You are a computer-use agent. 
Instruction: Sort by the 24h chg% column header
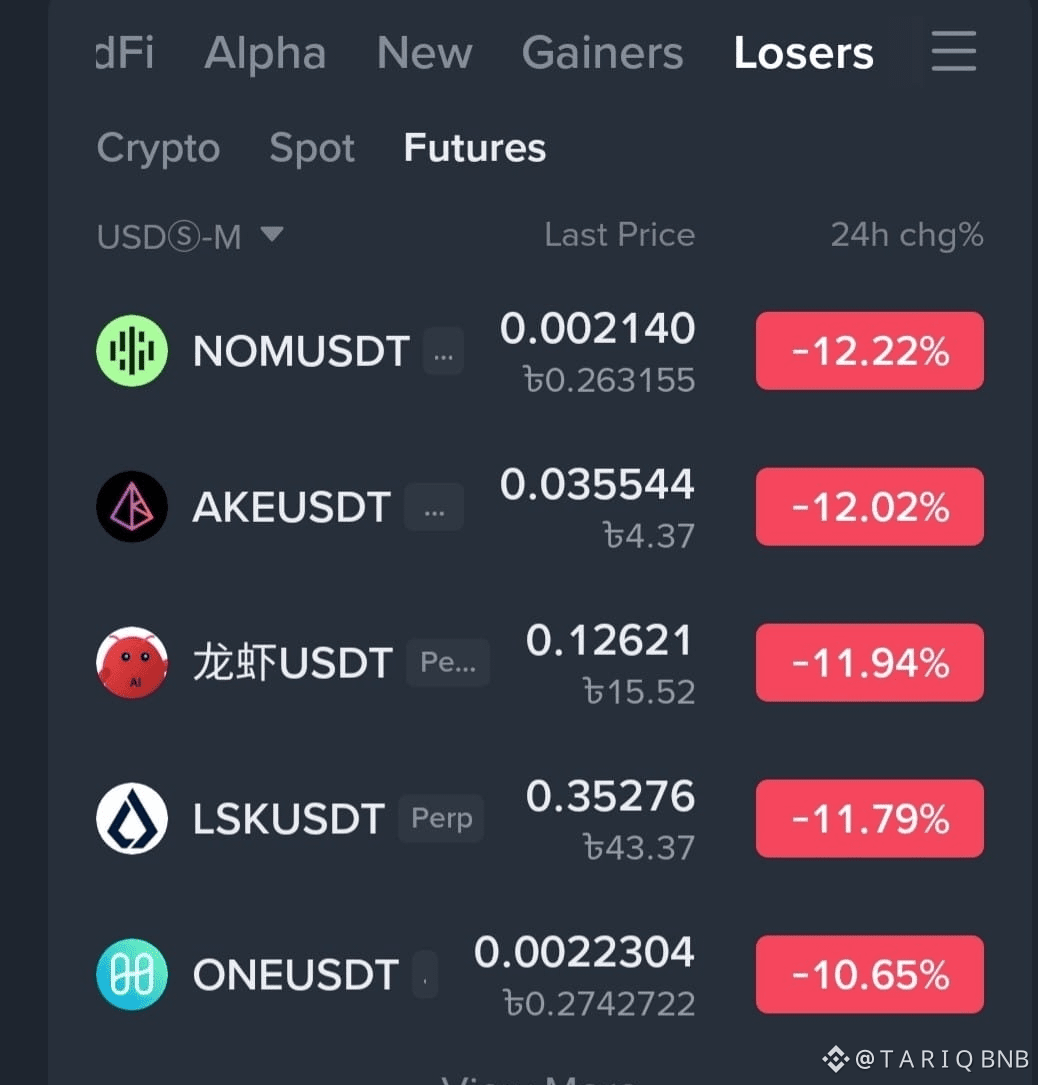(907, 235)
